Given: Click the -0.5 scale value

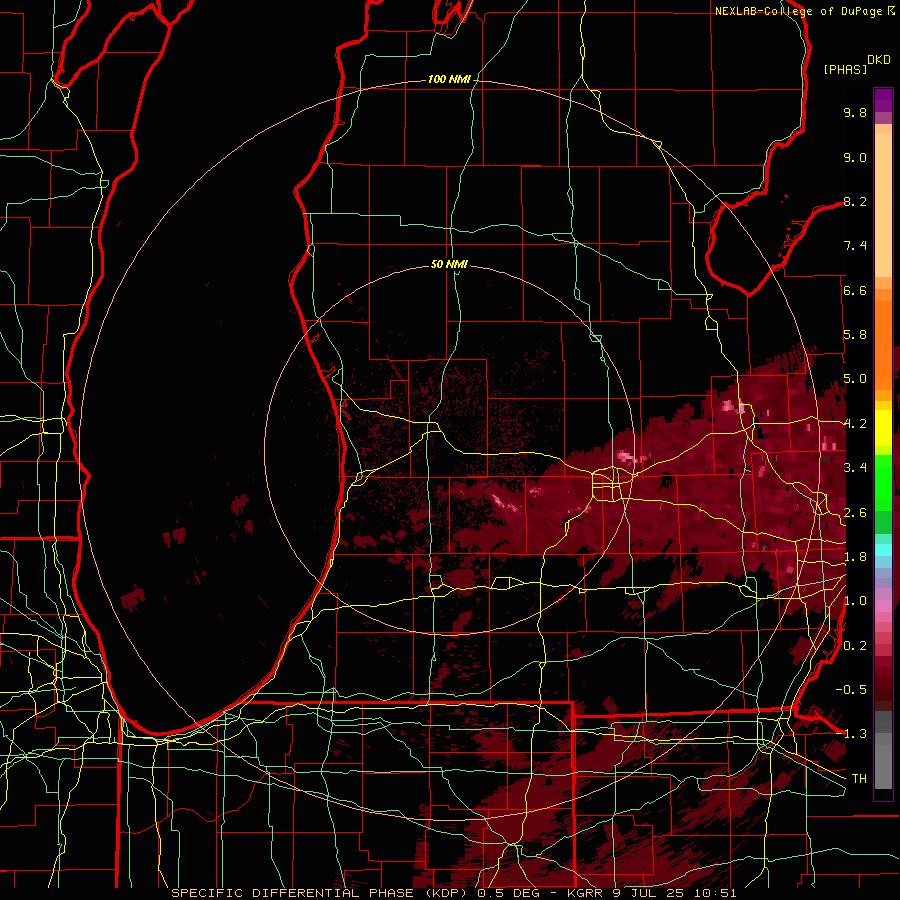Looking at the screenshot, I should (x=851, y=690).
